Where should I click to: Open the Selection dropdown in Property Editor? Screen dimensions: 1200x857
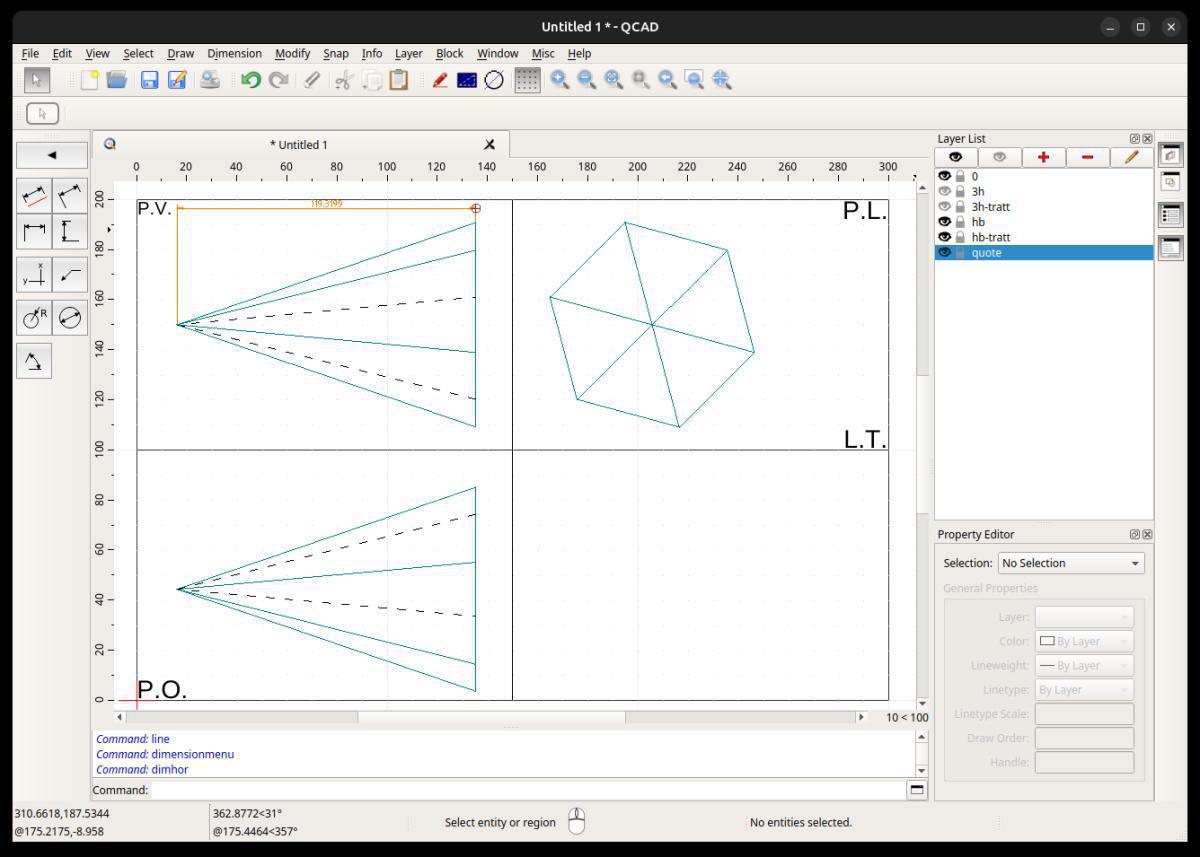pos(1070,563)
